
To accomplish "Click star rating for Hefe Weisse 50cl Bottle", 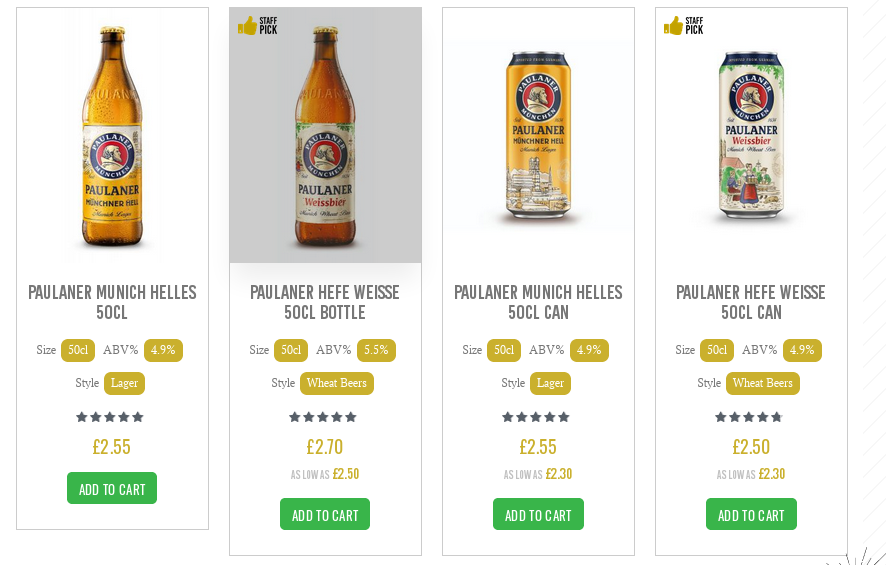I will click(323, 417).
